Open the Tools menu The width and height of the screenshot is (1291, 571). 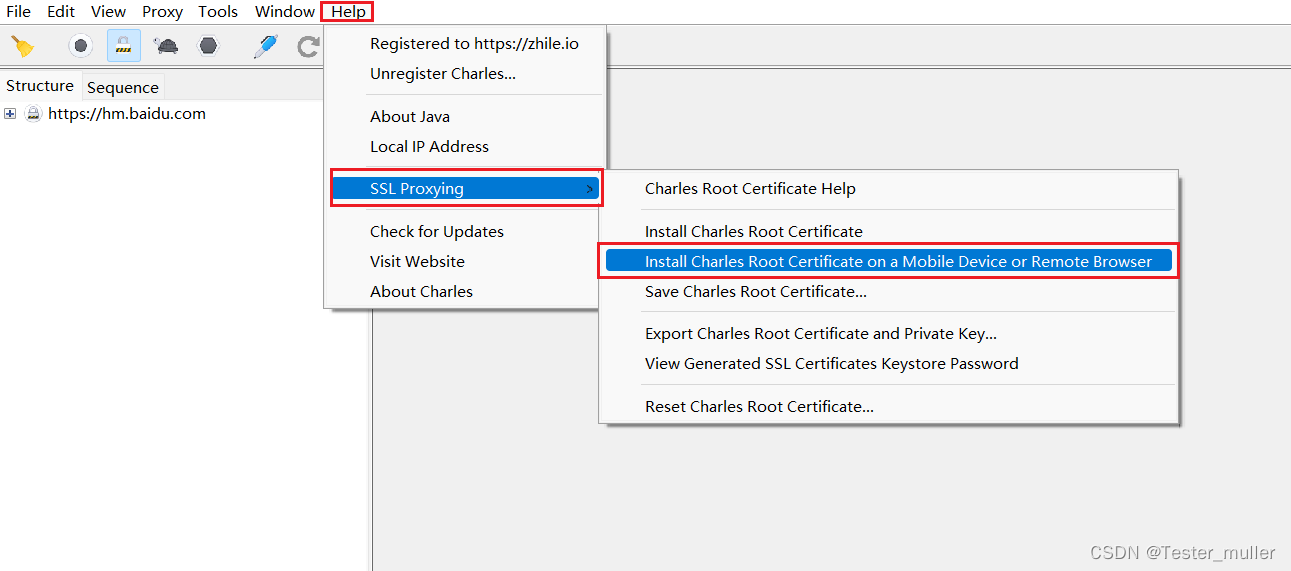(x=218, y=12)
